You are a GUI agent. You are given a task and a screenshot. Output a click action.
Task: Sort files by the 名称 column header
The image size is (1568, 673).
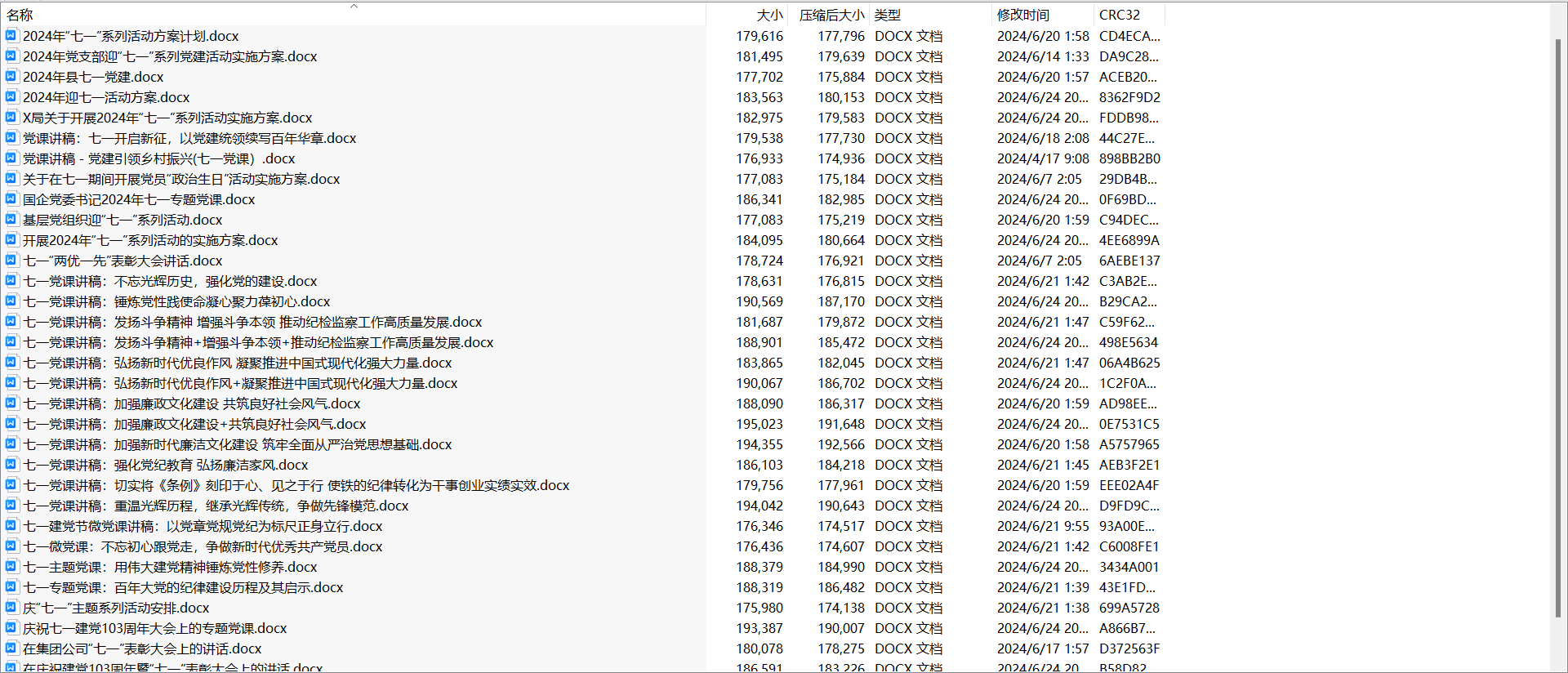pyautogui.click(x=20, y=15)
